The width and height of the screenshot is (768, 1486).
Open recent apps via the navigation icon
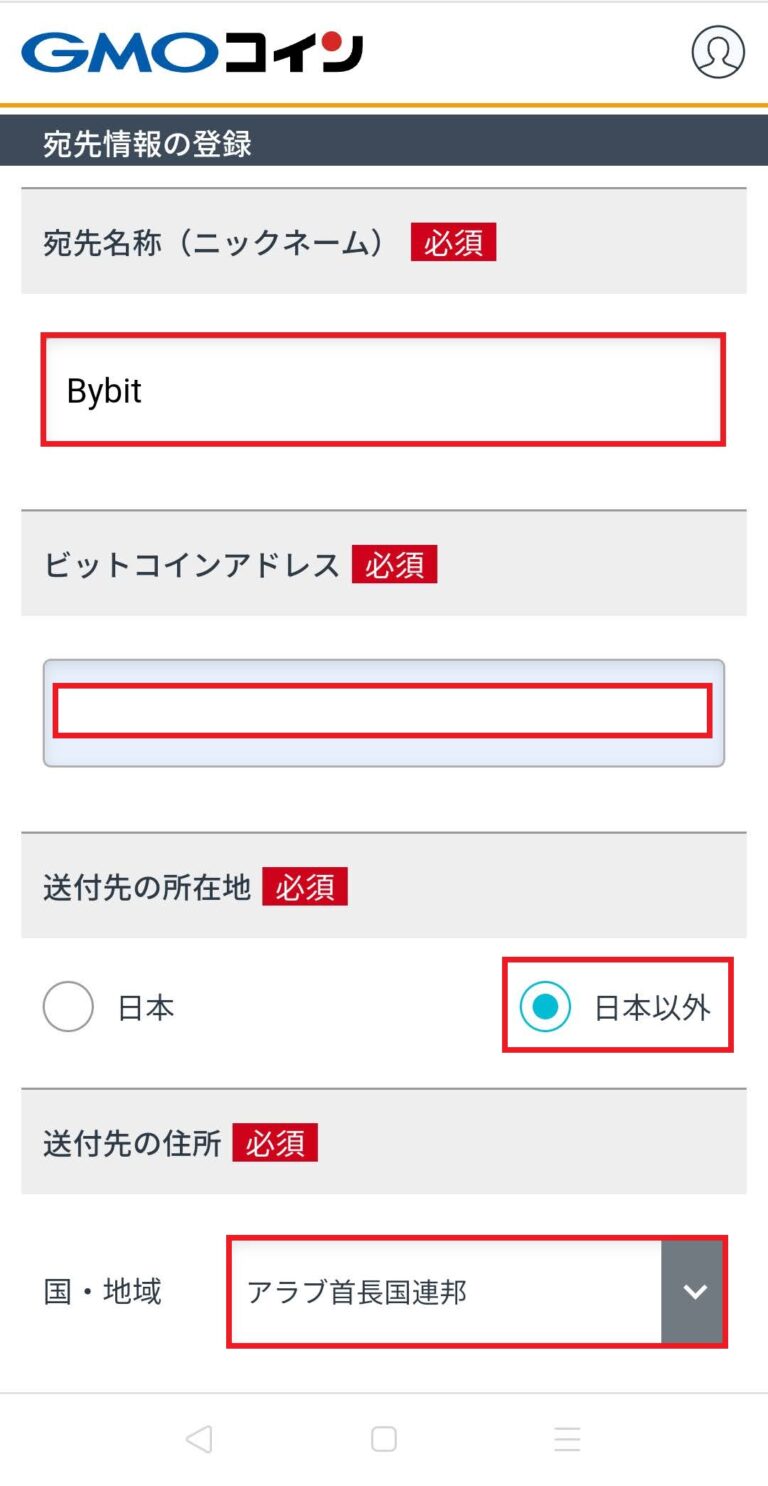tap(567, 1439)
